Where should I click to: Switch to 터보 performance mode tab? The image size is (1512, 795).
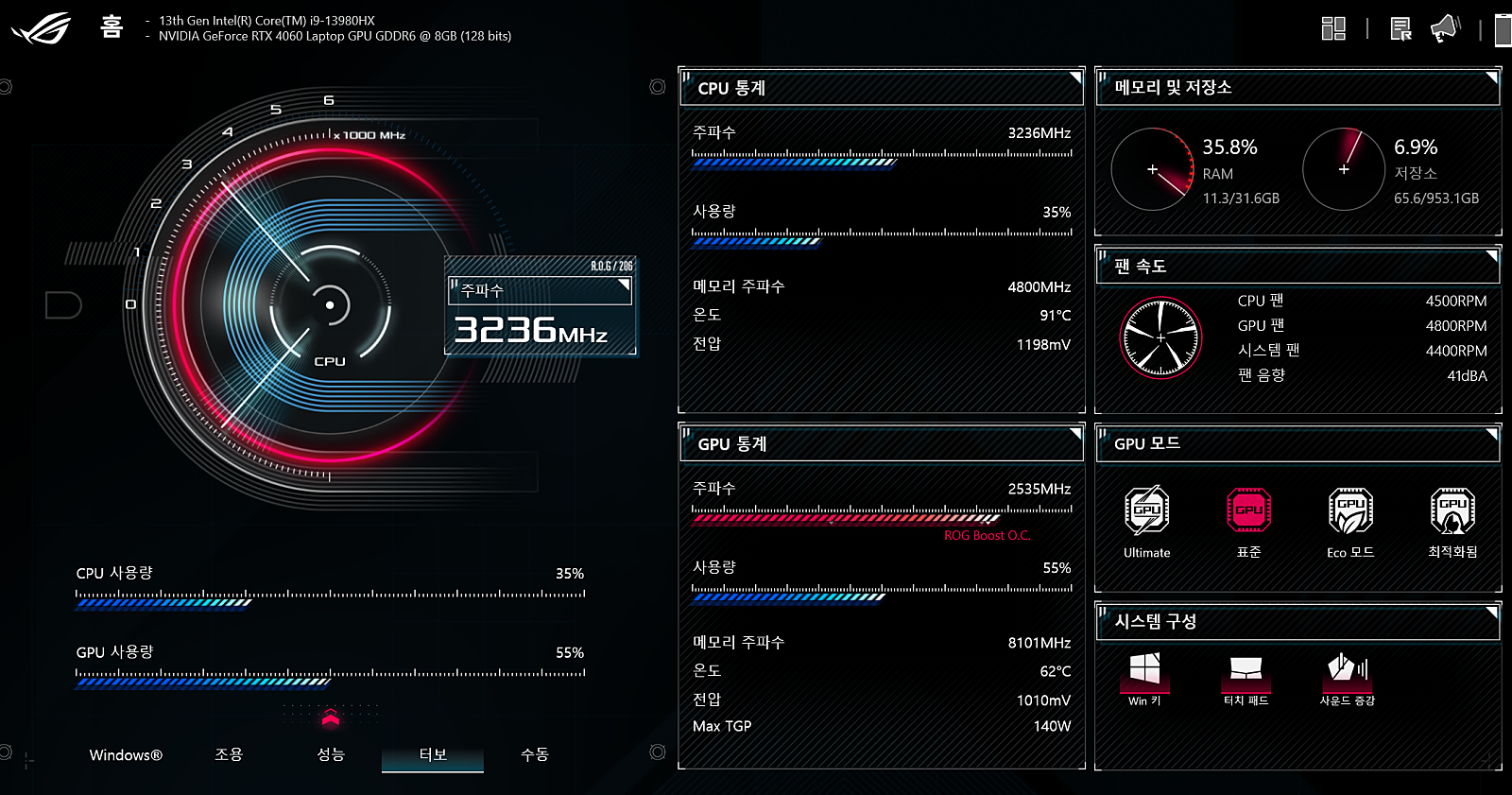[433, 754]
